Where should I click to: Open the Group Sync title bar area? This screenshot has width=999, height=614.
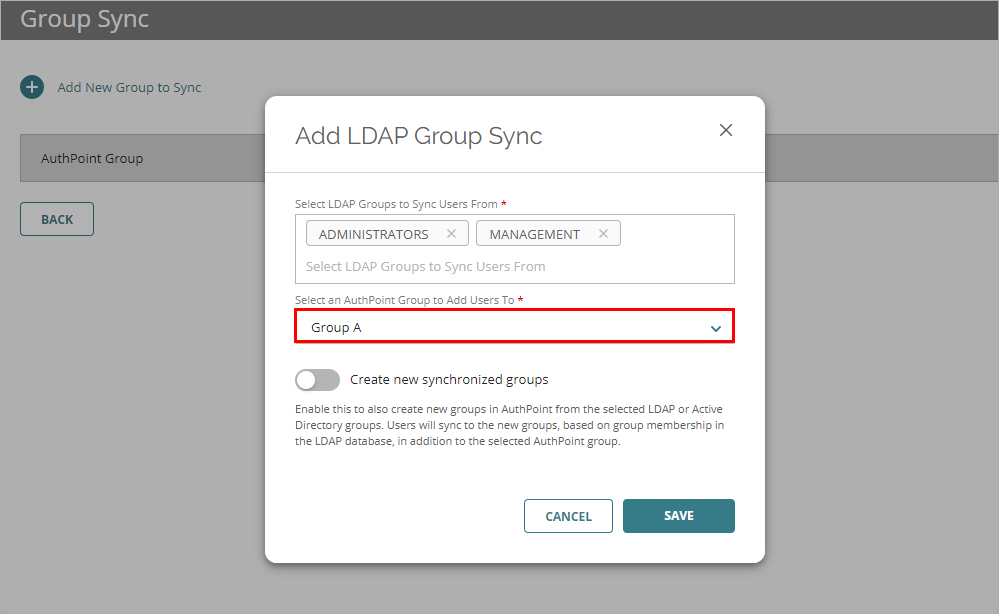coord(84,19)
